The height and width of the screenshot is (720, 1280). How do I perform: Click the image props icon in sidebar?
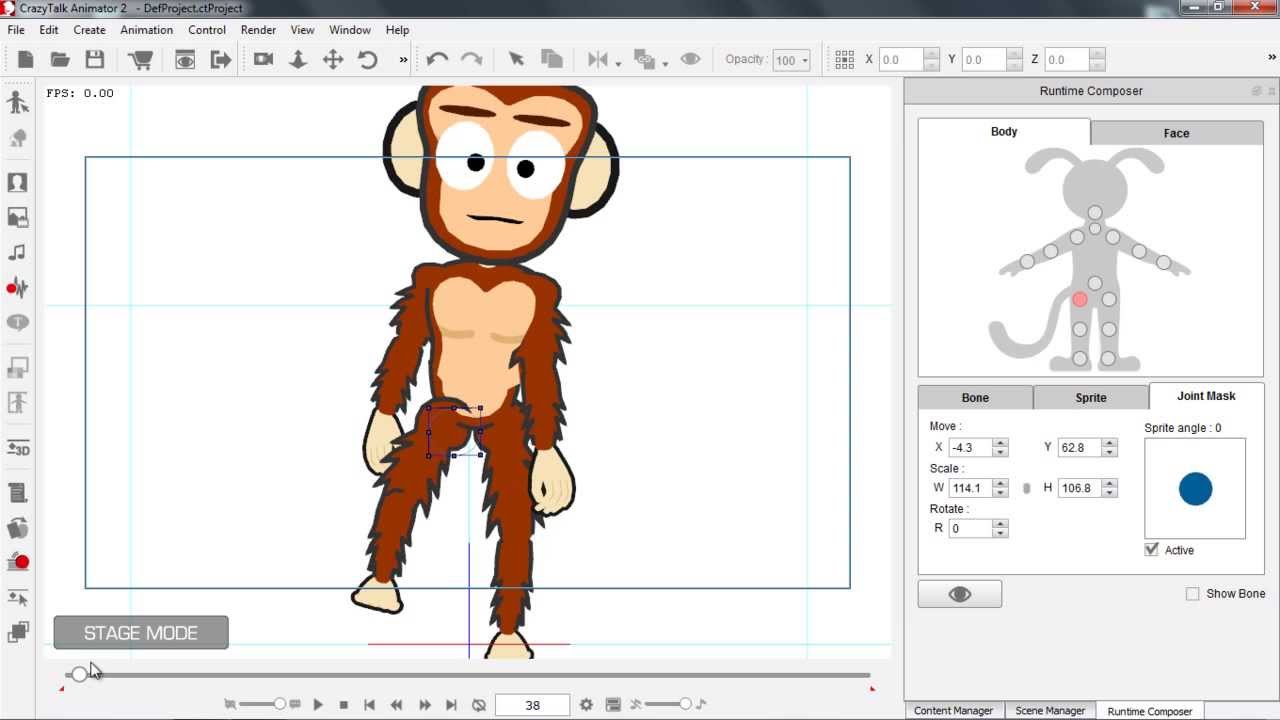point(17,217)
